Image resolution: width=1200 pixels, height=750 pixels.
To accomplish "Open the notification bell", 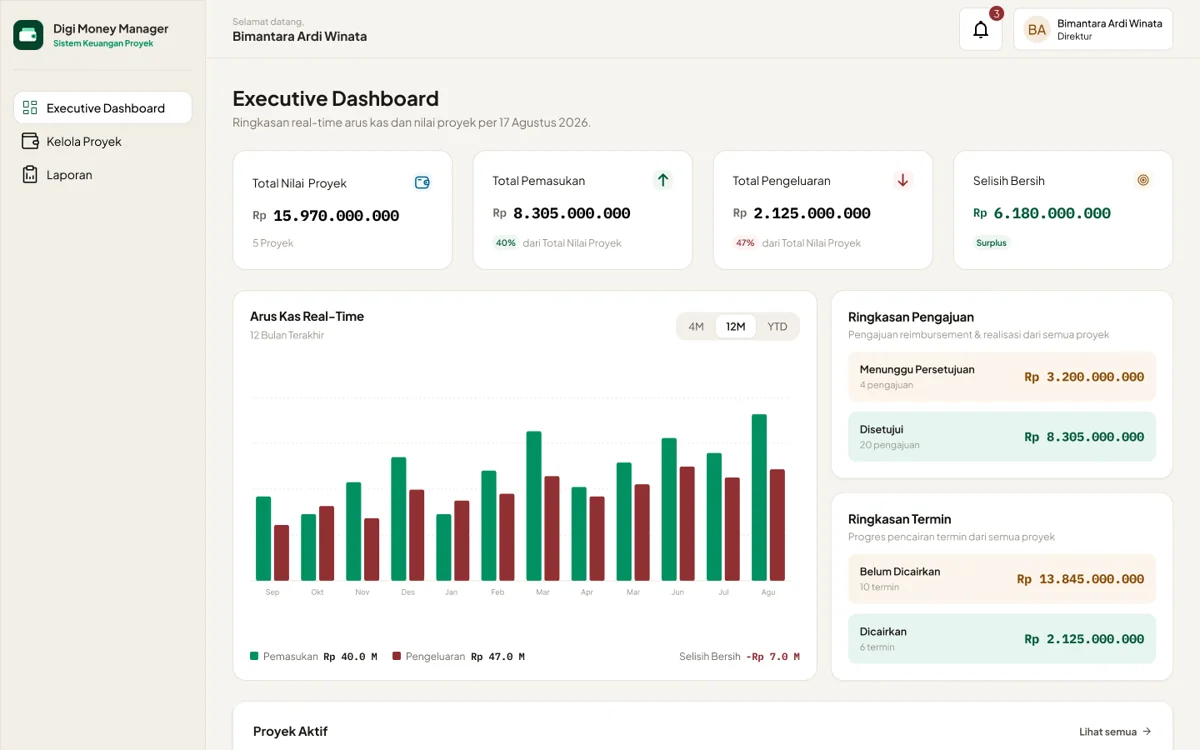I will click(981, 30).
